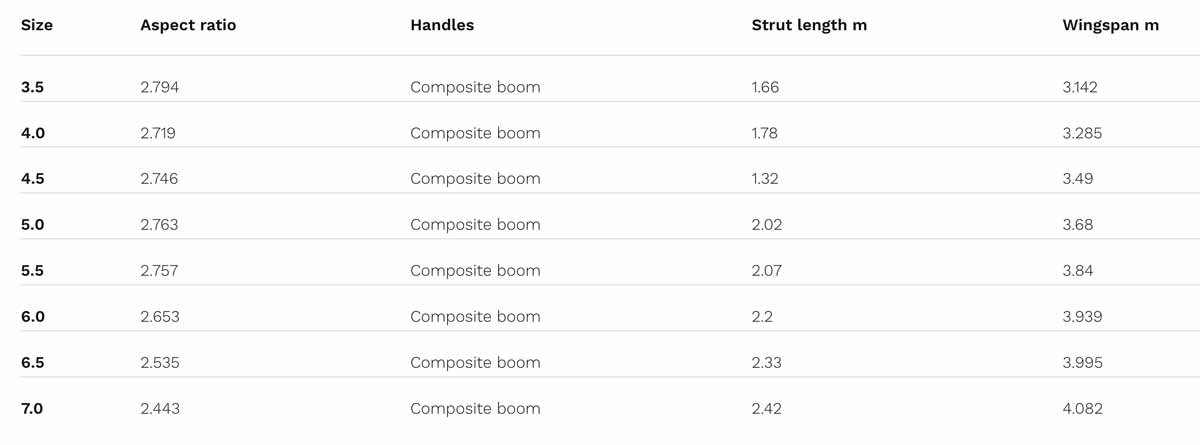
Task: Select the size 6.5 row label
Action: (x=32, y=363)
